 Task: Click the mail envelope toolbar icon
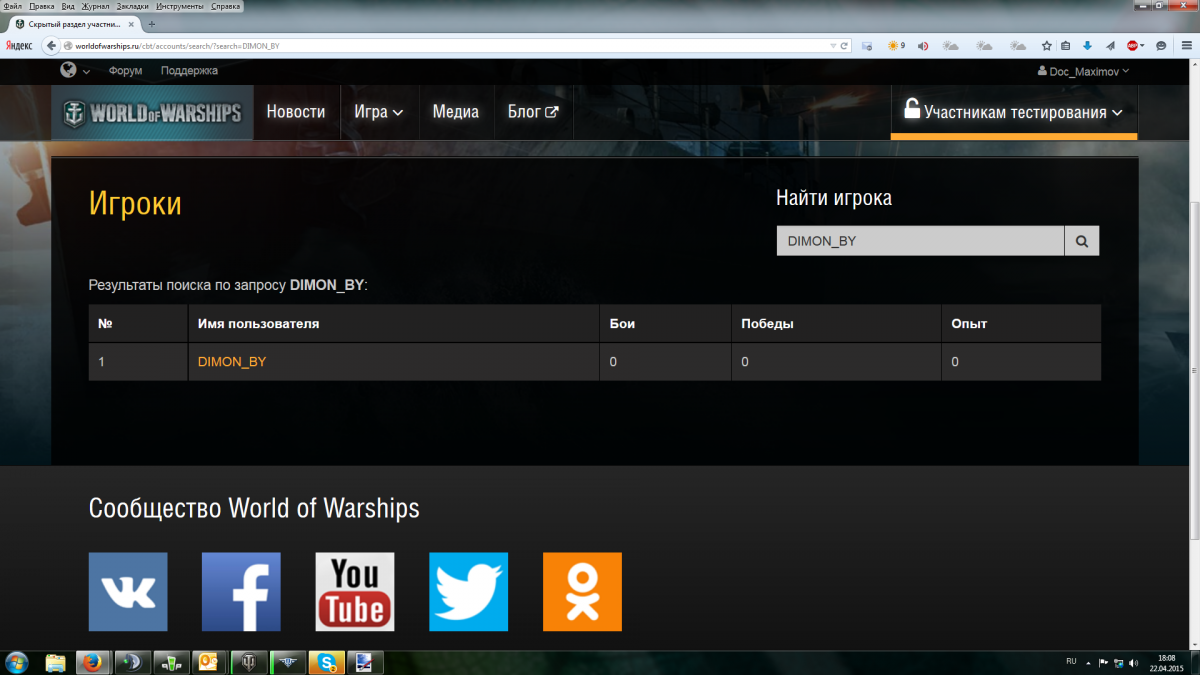coord(867,46)
